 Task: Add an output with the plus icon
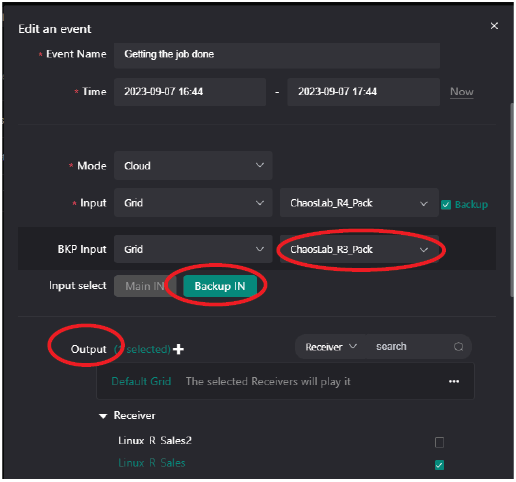click(178, 349)
